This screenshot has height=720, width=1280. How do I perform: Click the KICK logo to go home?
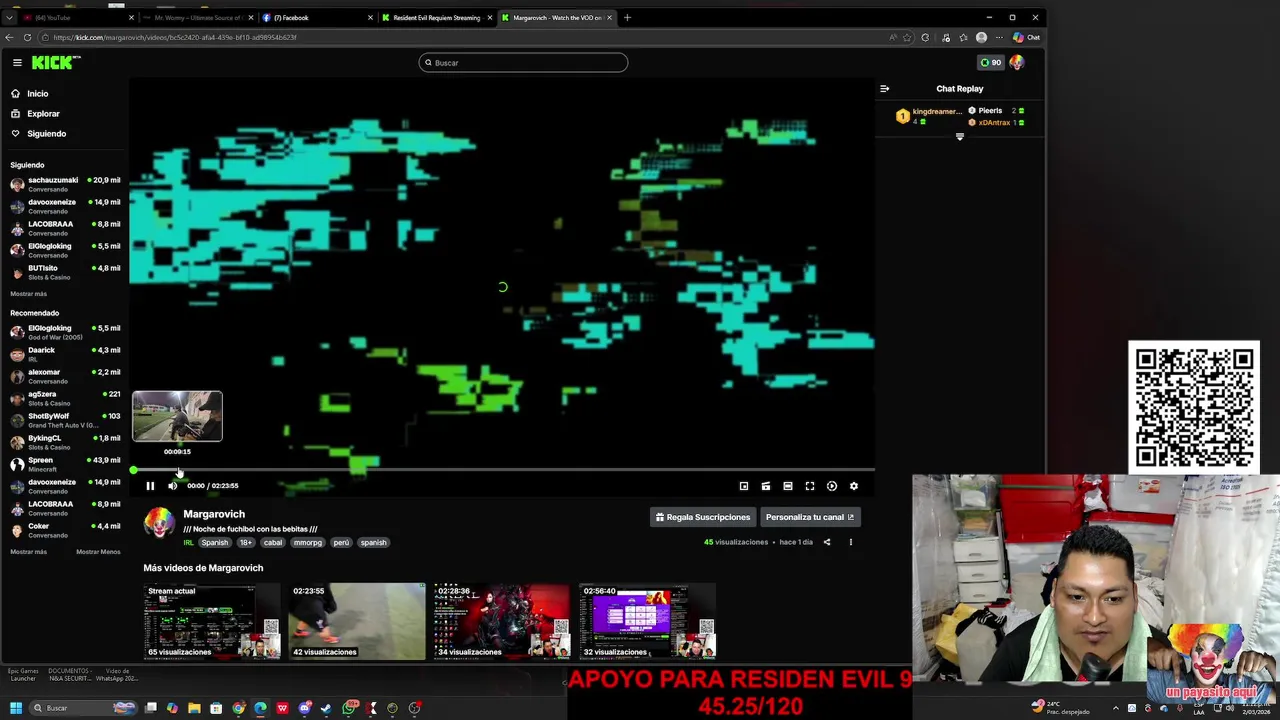tap(56, 62)
